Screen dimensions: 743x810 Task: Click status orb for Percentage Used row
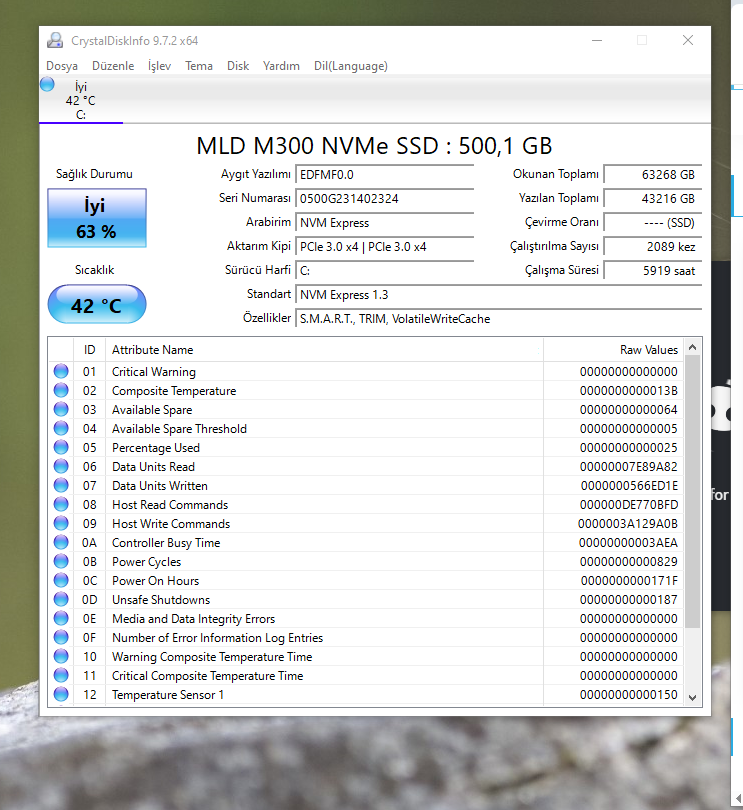pos(61,447)
